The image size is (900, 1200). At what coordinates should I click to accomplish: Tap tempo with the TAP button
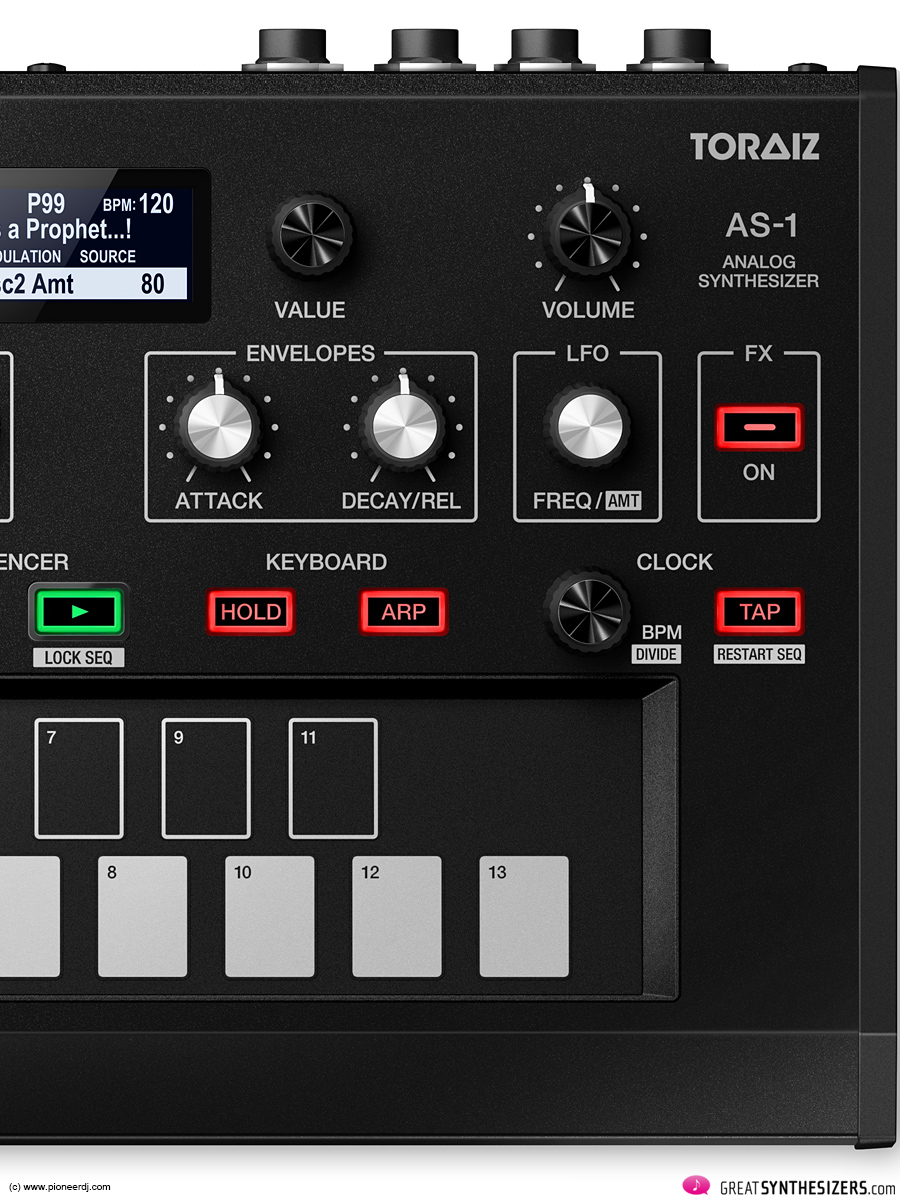(x=760, y=612)
